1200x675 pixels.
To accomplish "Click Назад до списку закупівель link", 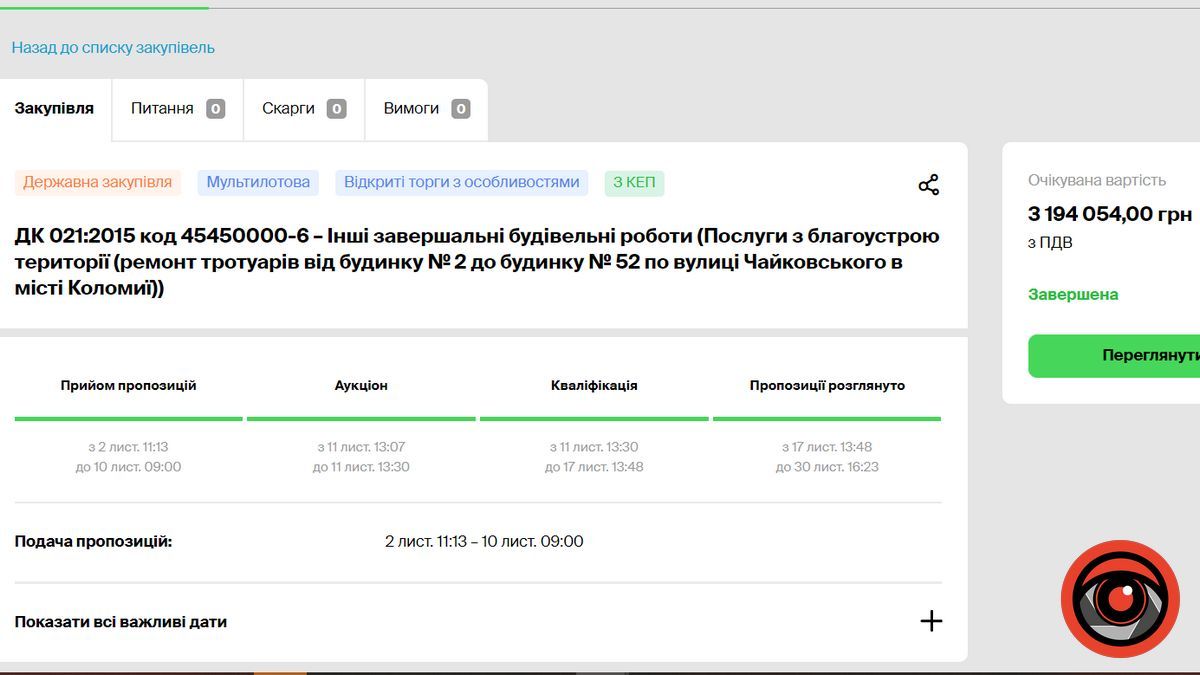I will pos(113,46).
